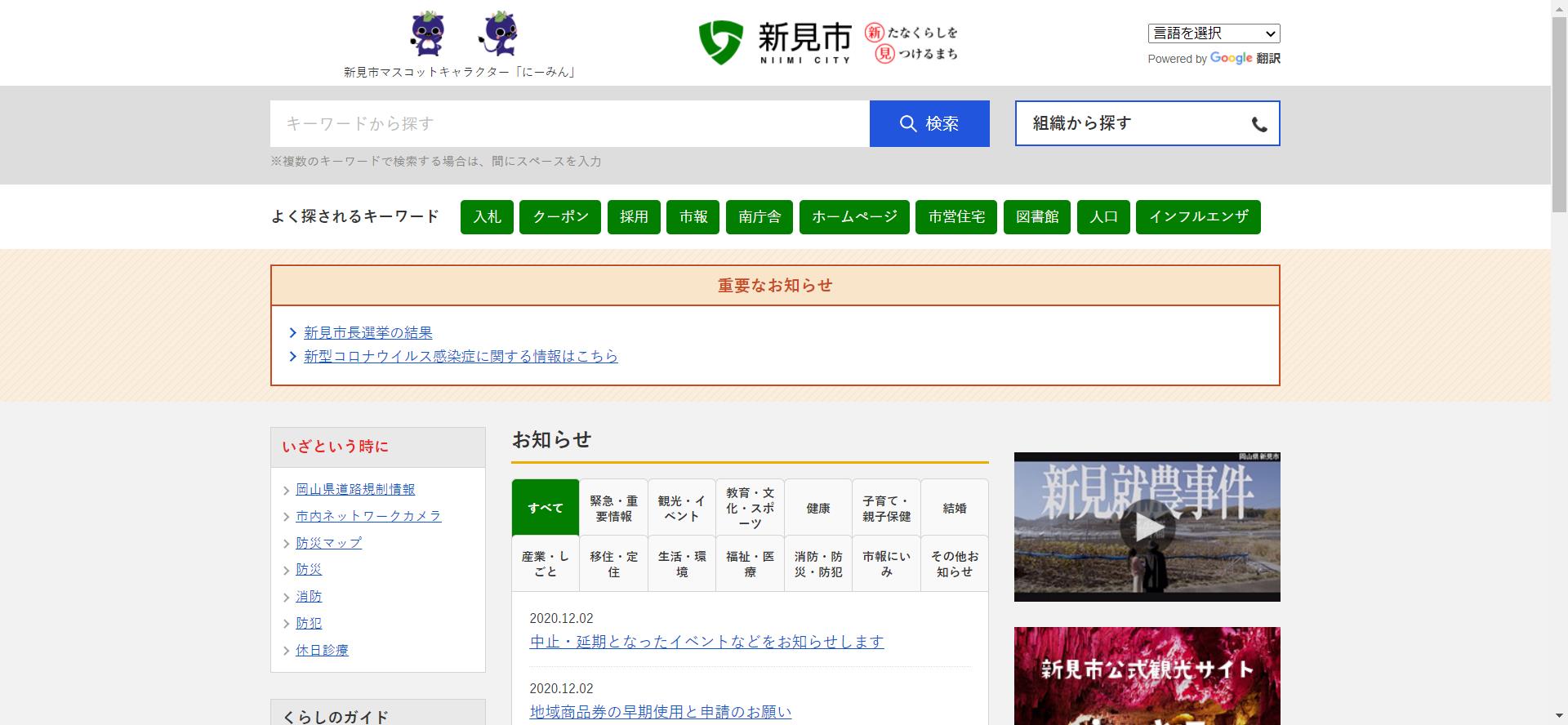Image resolution: width=1568 pixels, height=725 pixels.
Task: Switch to 子育て・親子保健 tab
Action: tap(886, 508)
